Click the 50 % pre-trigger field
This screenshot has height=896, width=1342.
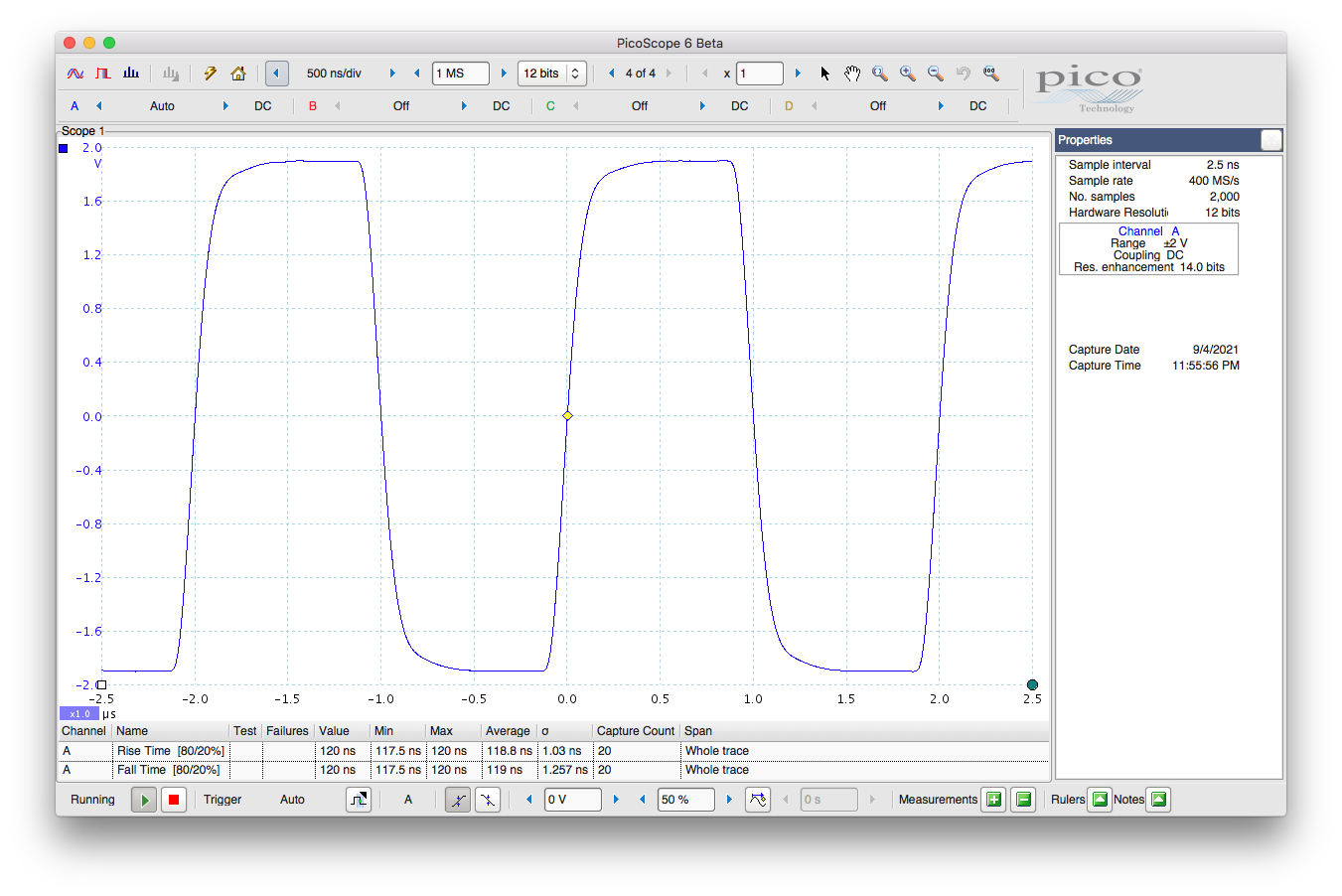pos(686,800)
